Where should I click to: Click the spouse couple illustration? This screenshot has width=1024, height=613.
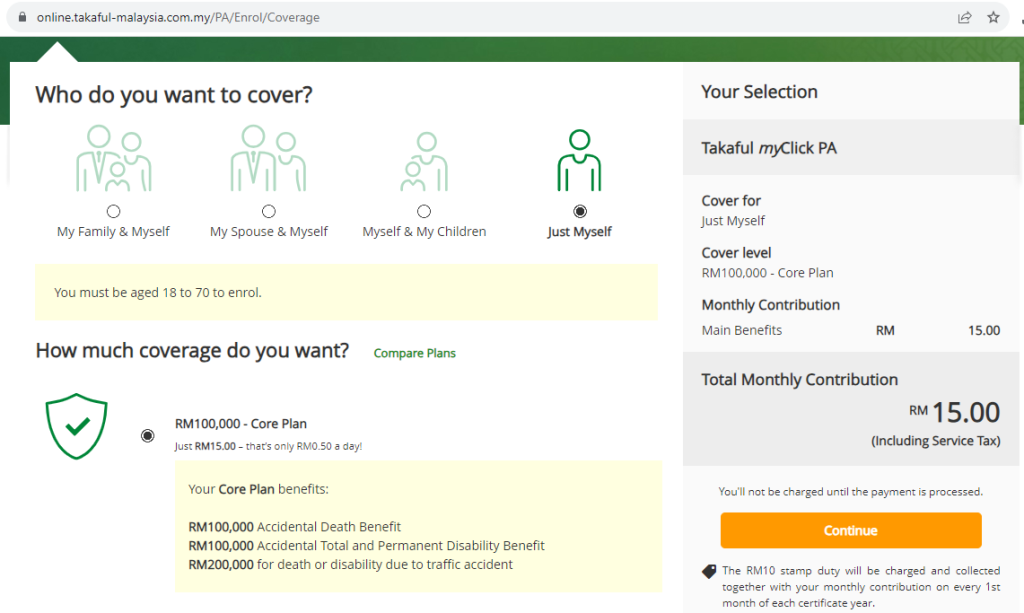click(x=268, y=159)
